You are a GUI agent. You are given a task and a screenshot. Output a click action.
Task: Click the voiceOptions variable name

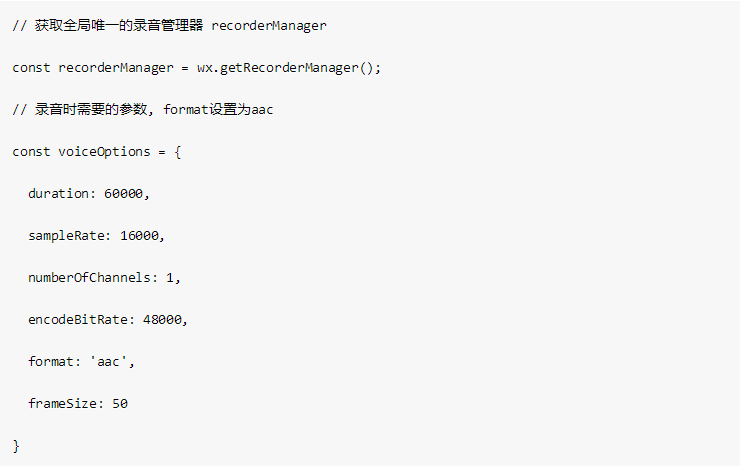(104, 152)
